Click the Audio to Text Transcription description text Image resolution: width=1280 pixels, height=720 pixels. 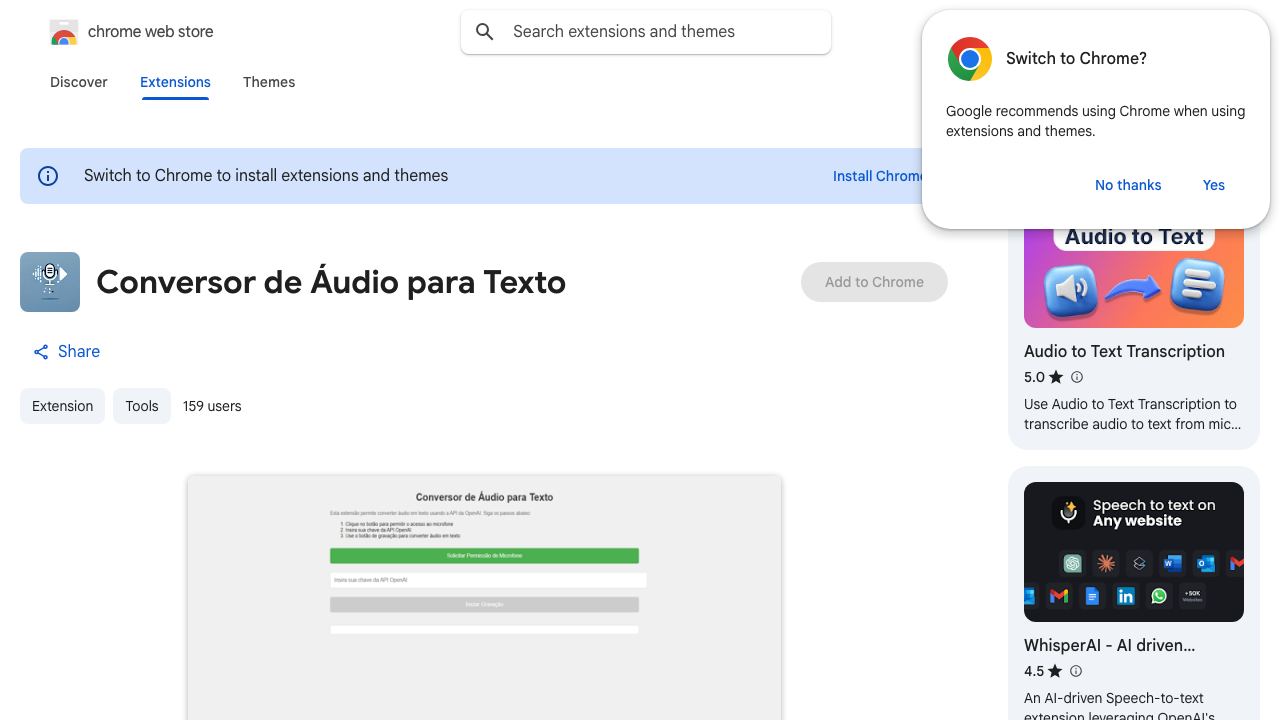(1131, 414)
